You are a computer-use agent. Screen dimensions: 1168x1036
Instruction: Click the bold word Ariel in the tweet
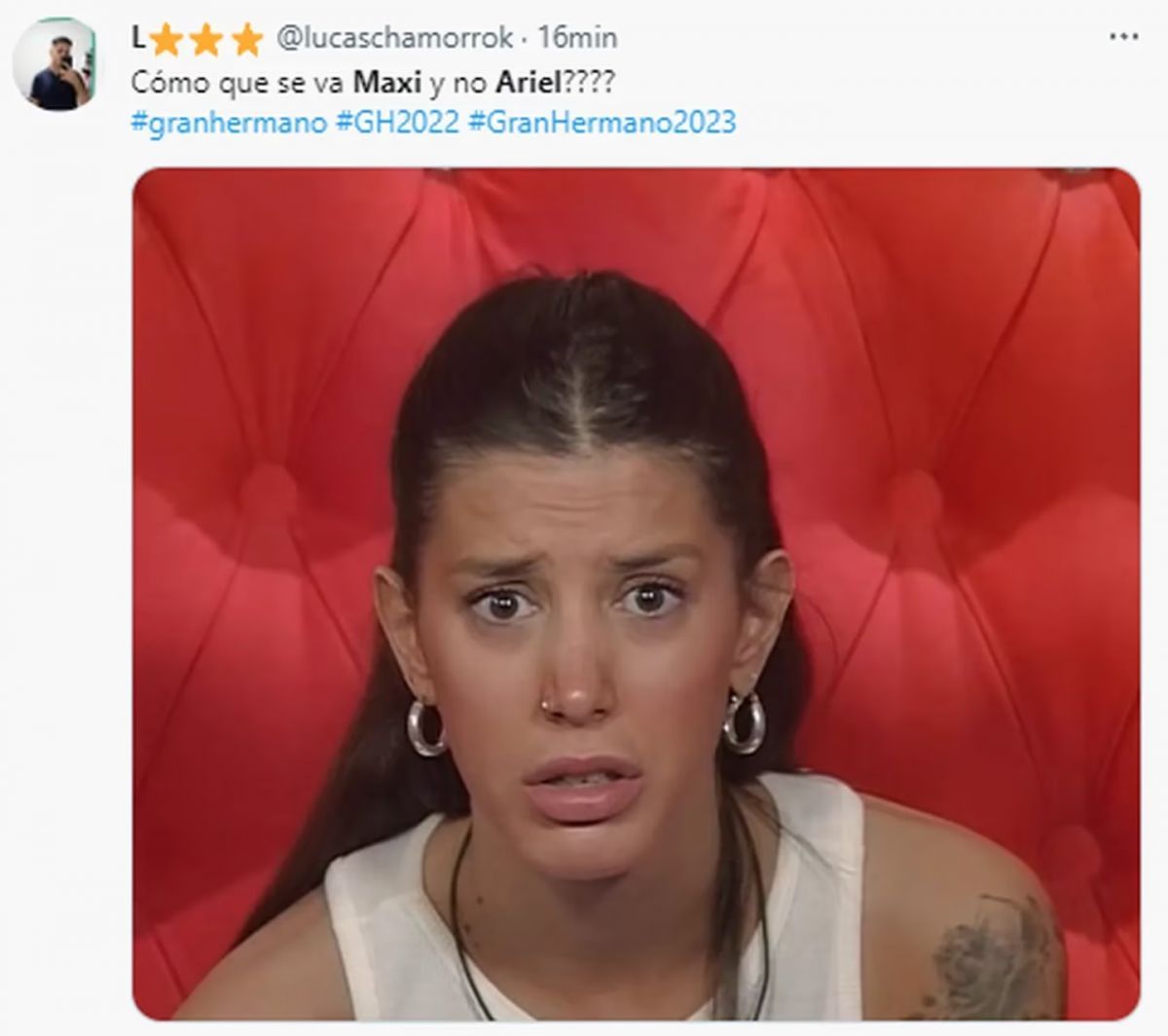point(529,82)
